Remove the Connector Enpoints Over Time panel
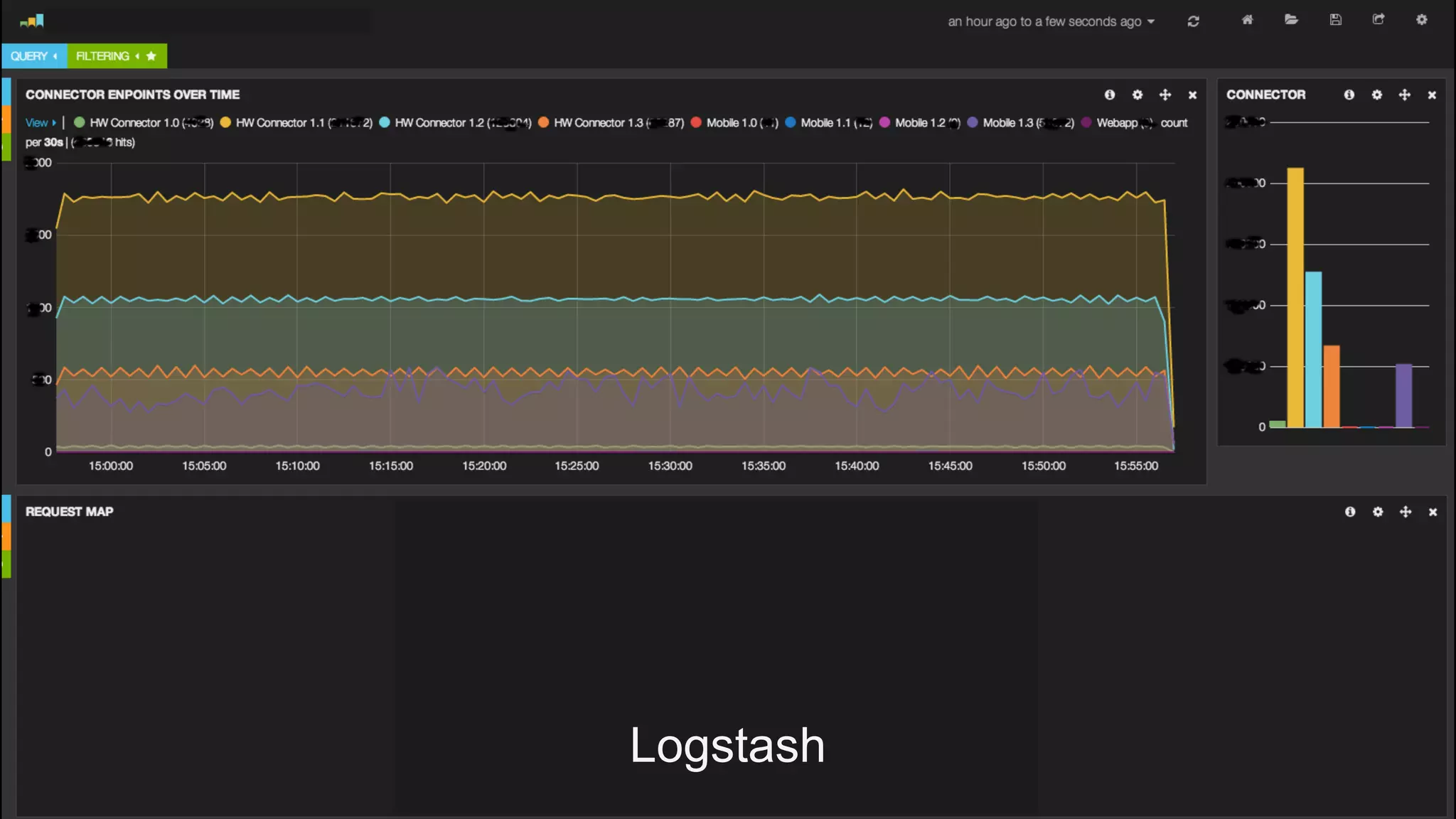The image size is (1456, 819). pyautogui.click(x=1193, y=95)
